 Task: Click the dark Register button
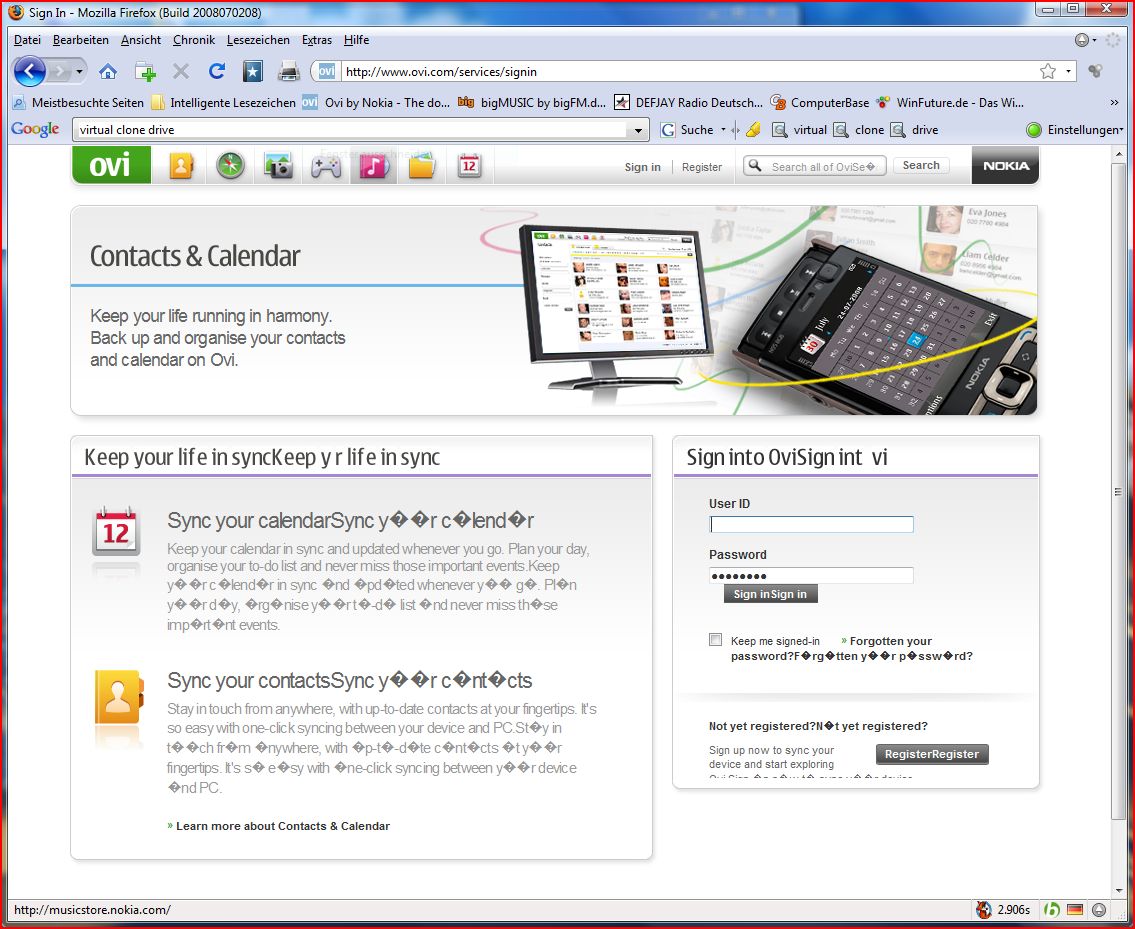click(x=932, y=754)
